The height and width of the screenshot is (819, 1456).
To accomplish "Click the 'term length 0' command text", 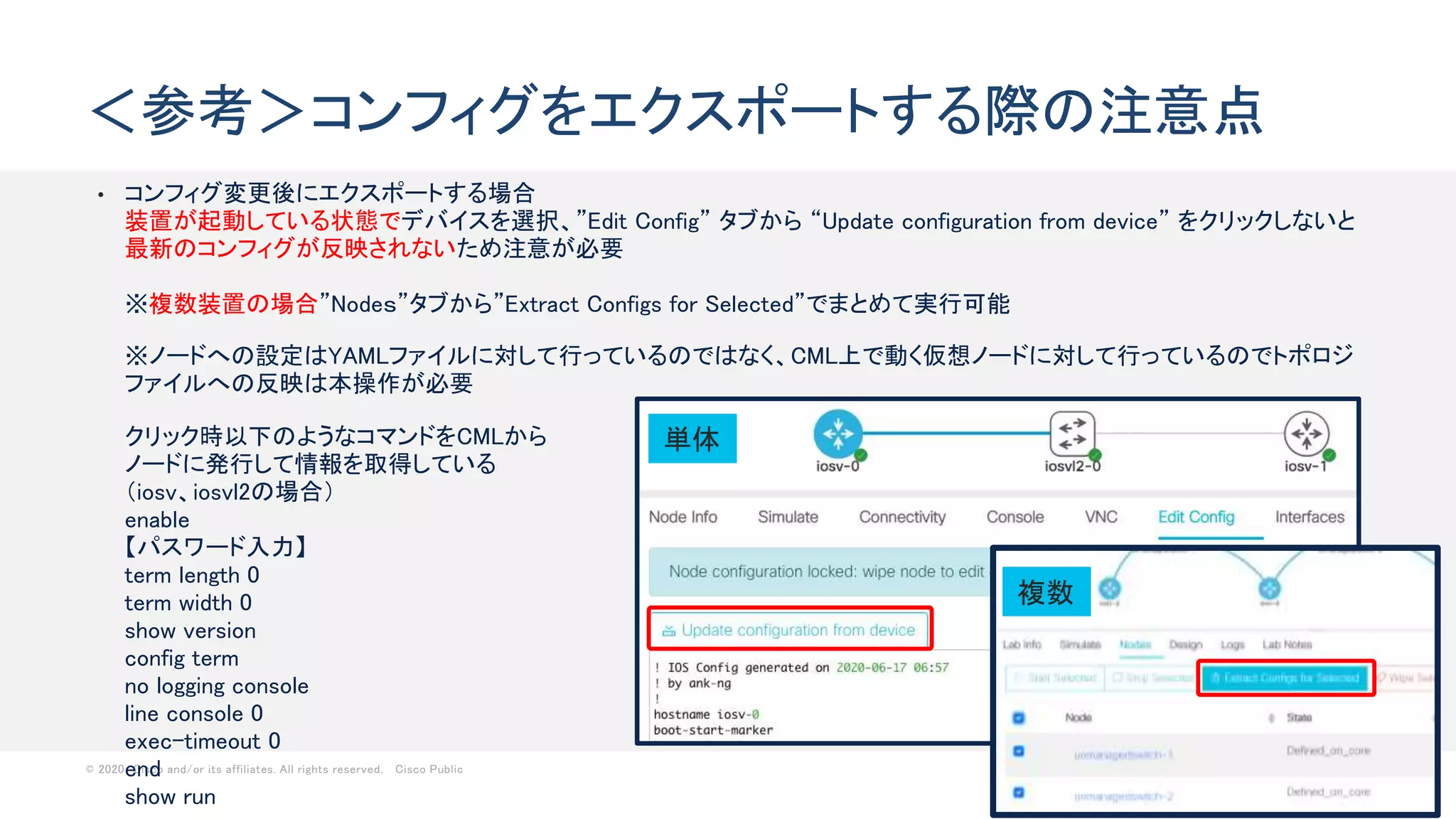I will [x=192, y=574].
